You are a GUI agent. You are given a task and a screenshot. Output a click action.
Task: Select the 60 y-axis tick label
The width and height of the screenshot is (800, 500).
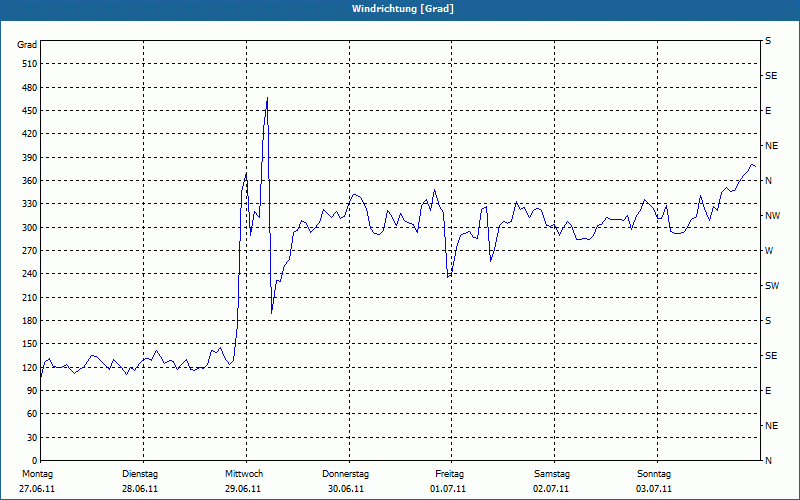pos(32,414)
